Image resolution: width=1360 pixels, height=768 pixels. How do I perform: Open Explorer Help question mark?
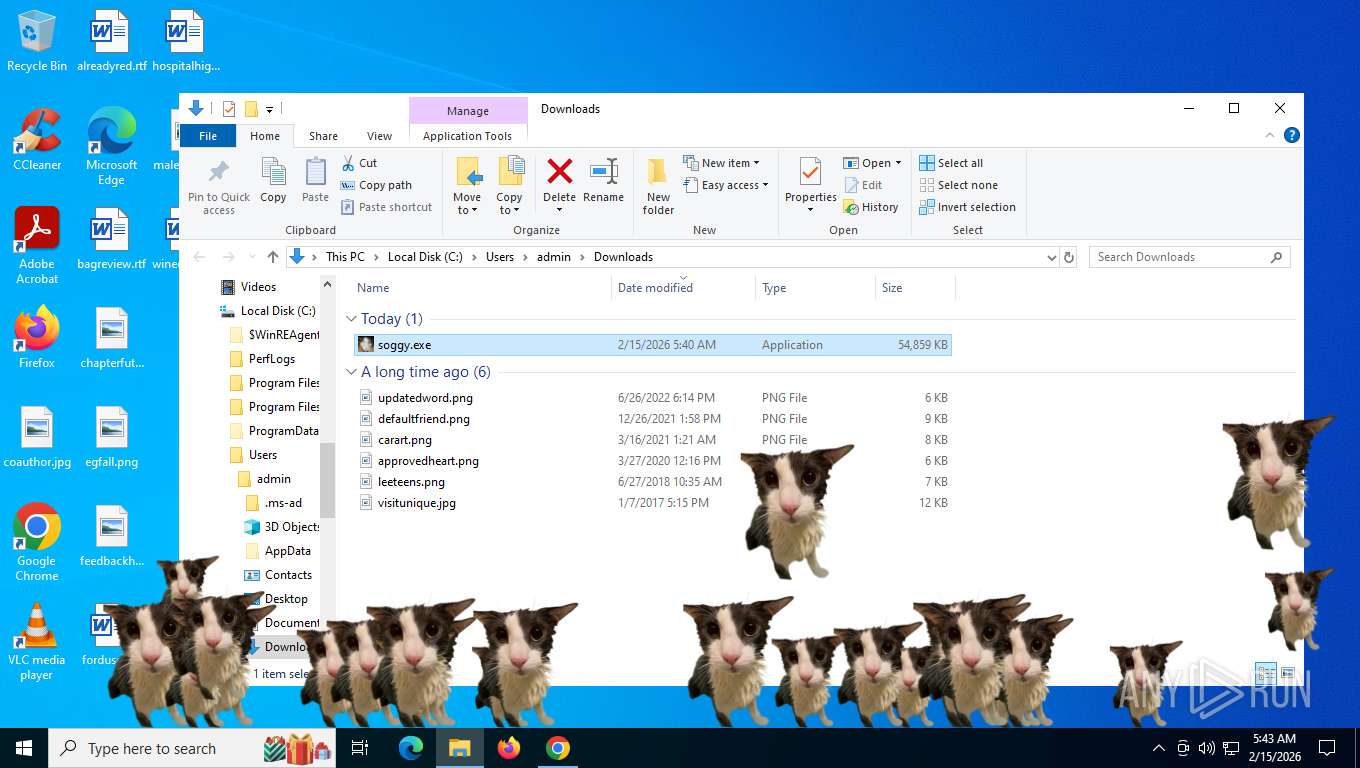pos(1291,135)
